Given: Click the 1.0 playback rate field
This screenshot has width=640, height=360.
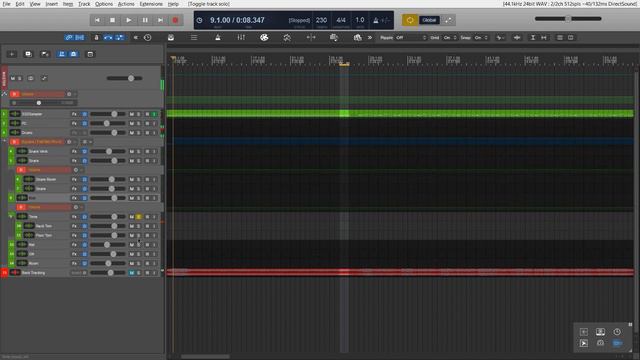Looking at the screenshot, I should point(360,20).
